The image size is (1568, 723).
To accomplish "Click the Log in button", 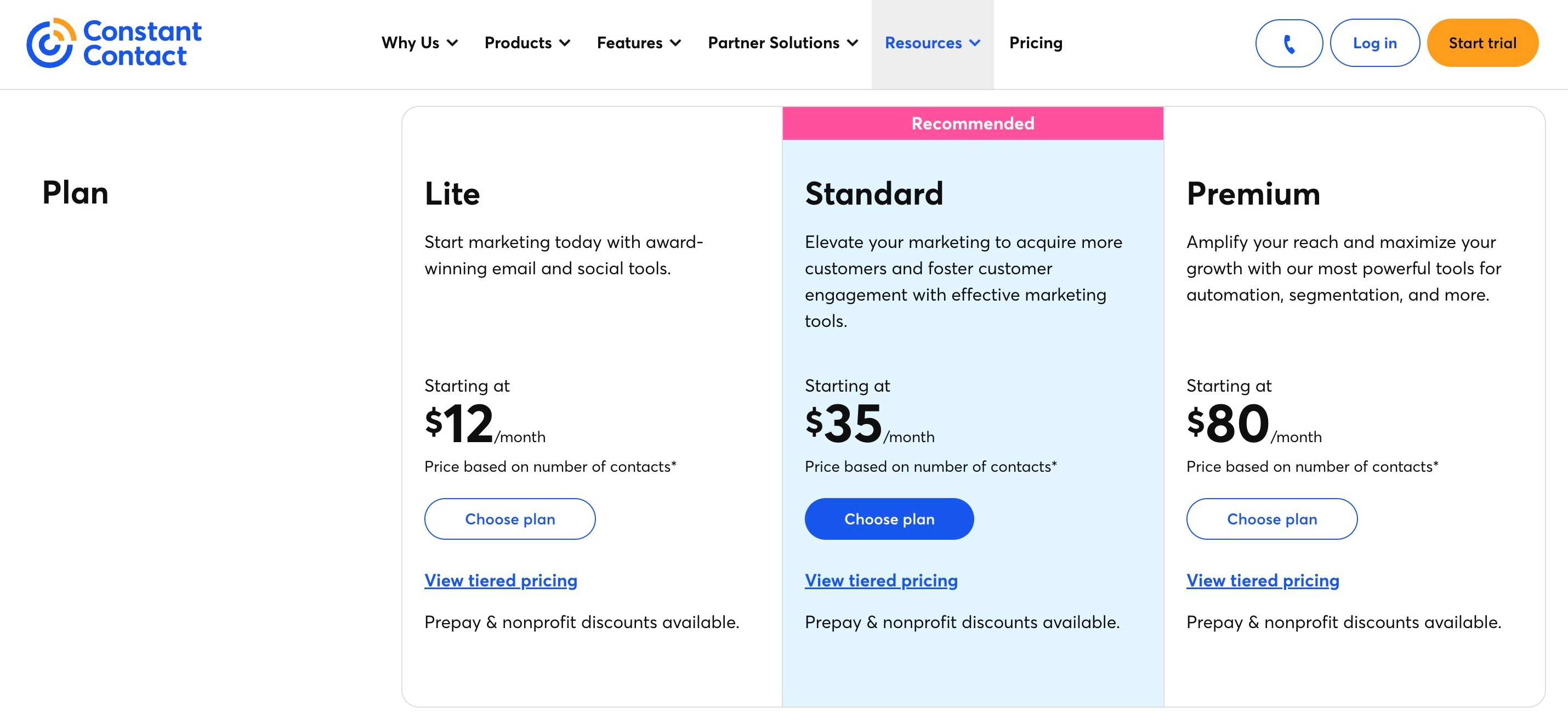I will (x=1374, y=43).
